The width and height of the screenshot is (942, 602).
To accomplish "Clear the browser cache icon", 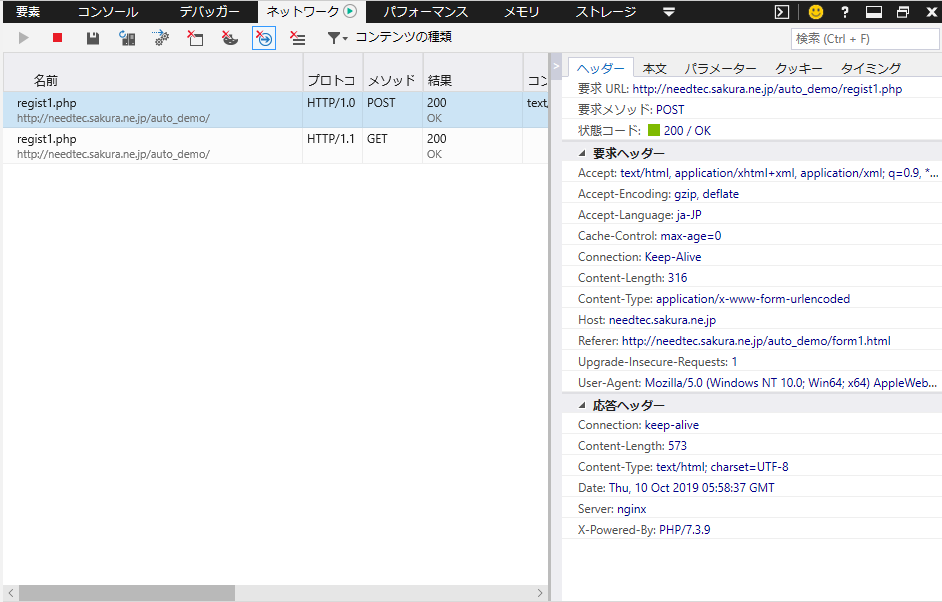I will click(195, 38).
